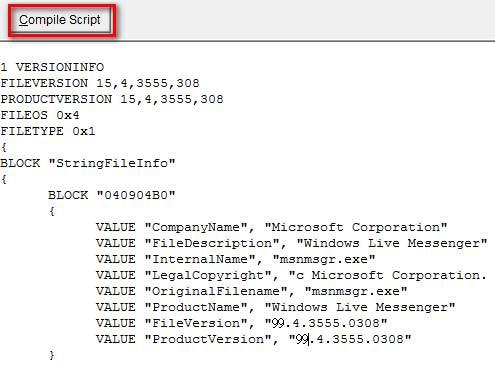The image size is (495, 366).
Task: Click the "LegalCopyright" key text
Action: 211,275
